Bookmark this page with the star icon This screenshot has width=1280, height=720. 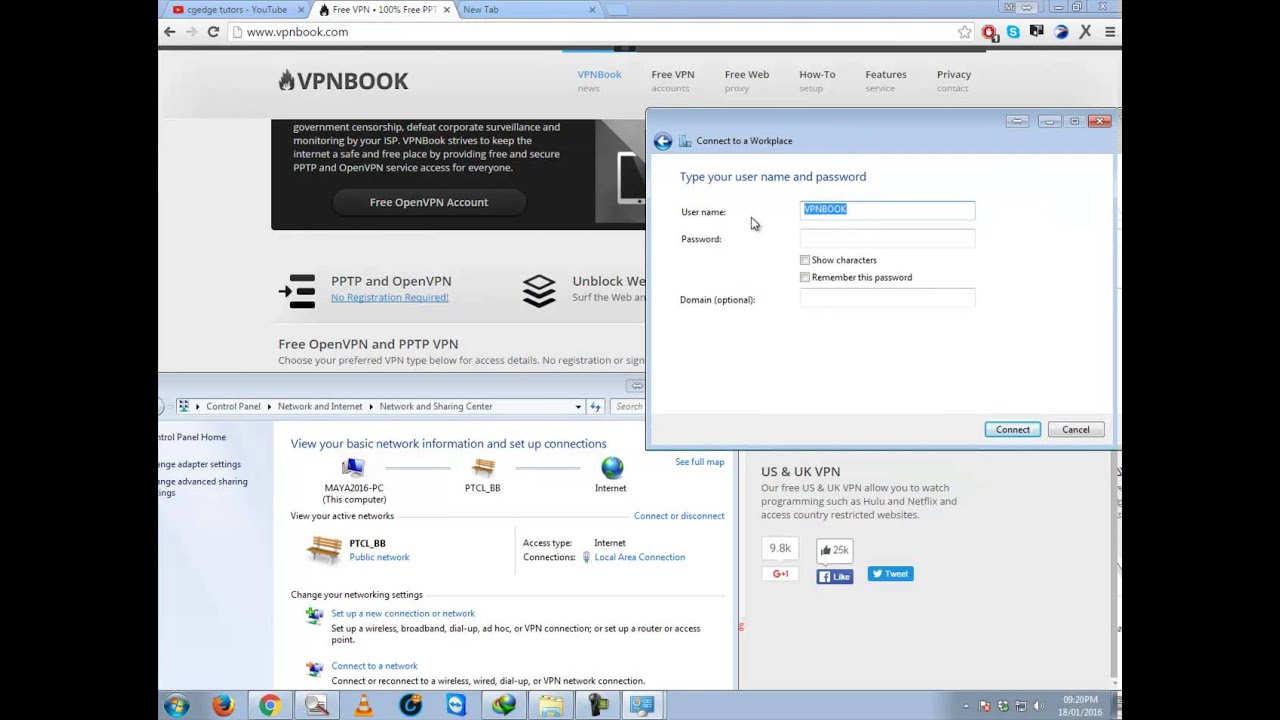pyautogui.click(x=964, y=32)
